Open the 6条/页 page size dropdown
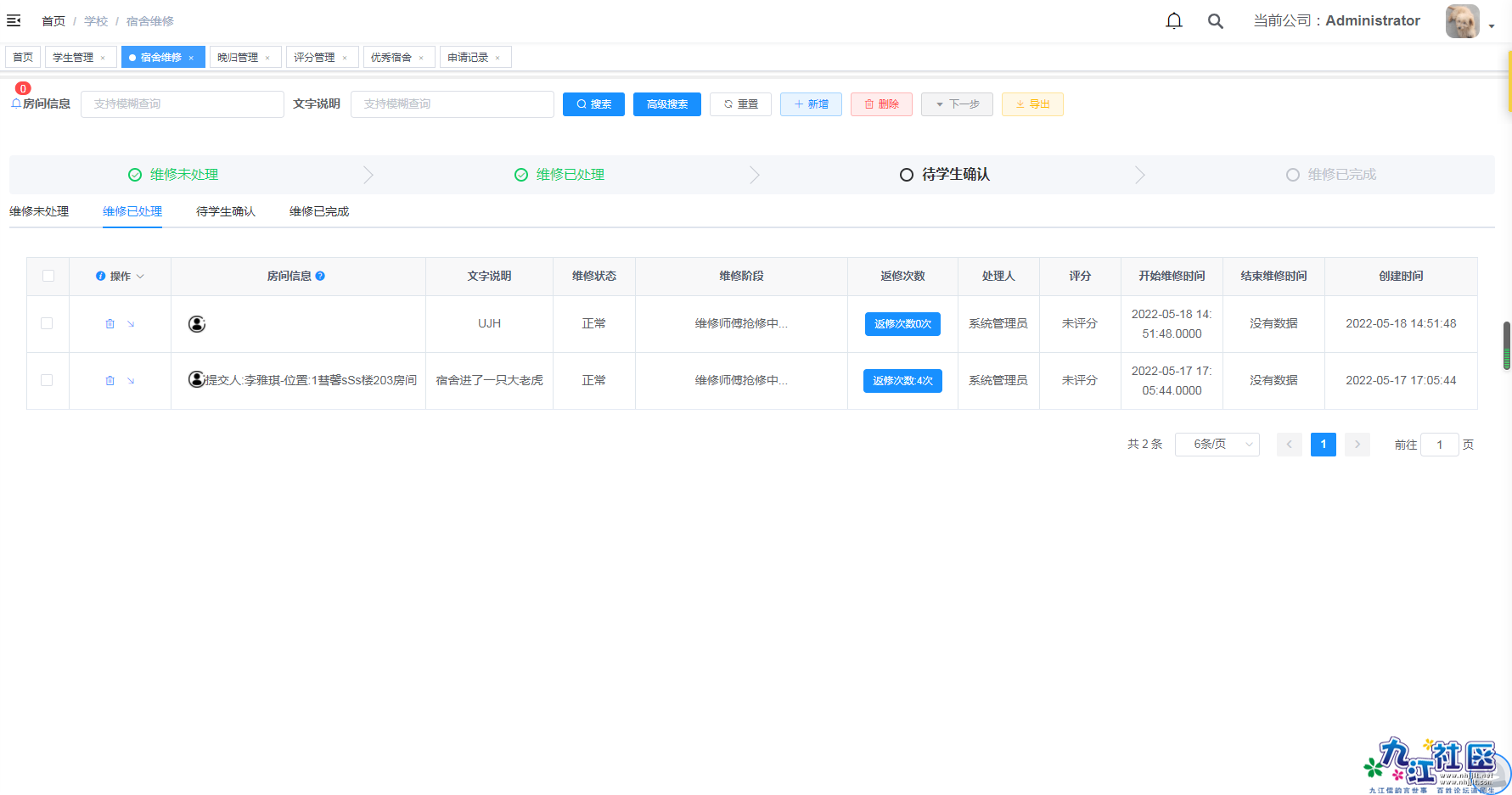The image size is (1512, 795). (x=1217, y=444)
